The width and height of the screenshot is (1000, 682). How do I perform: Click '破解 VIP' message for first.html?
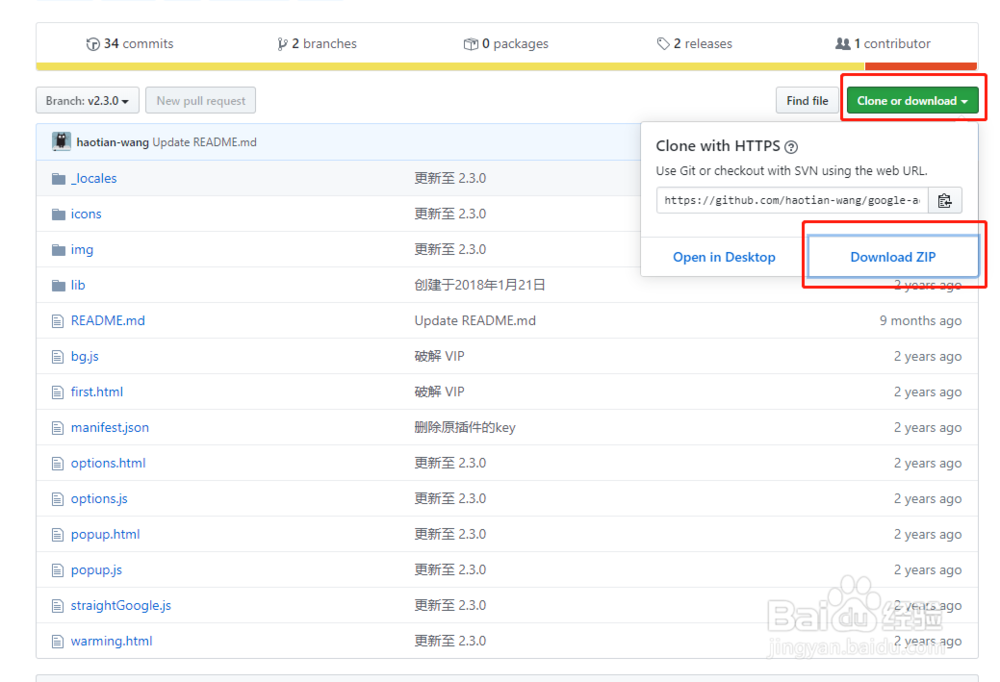(439, 392)
